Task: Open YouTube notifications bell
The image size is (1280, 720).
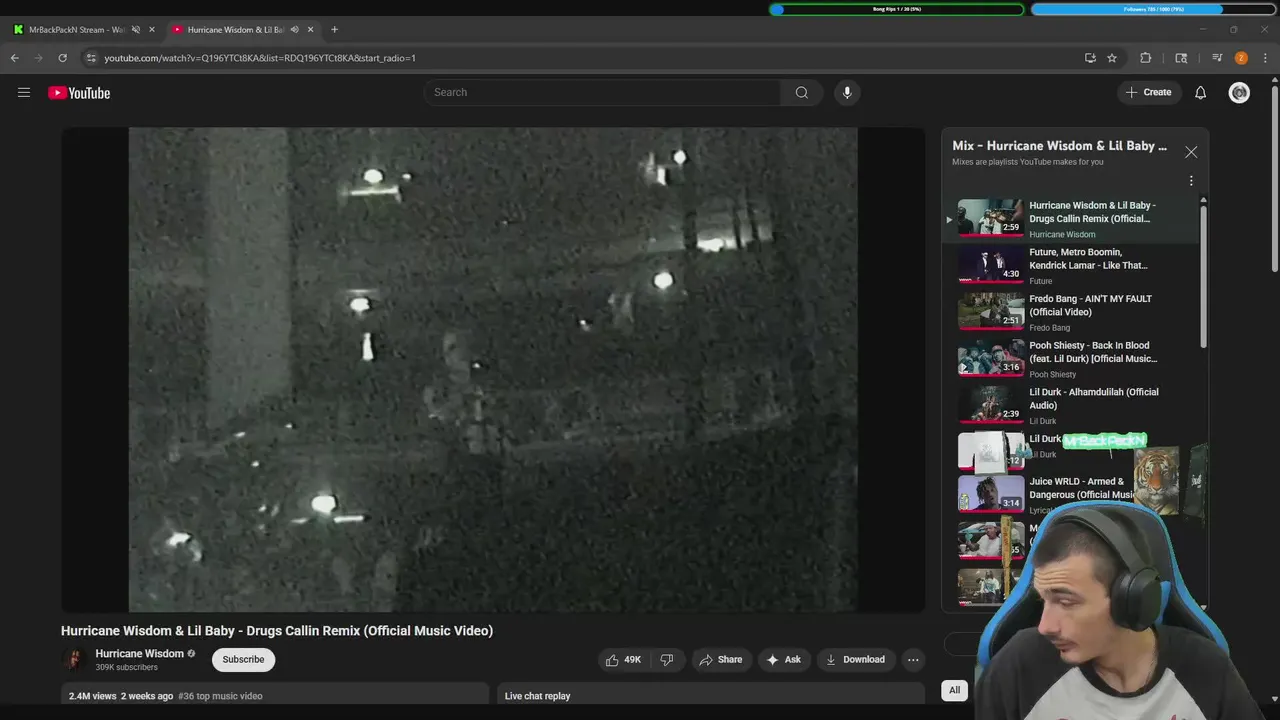Action: (x=1200, y=93)
